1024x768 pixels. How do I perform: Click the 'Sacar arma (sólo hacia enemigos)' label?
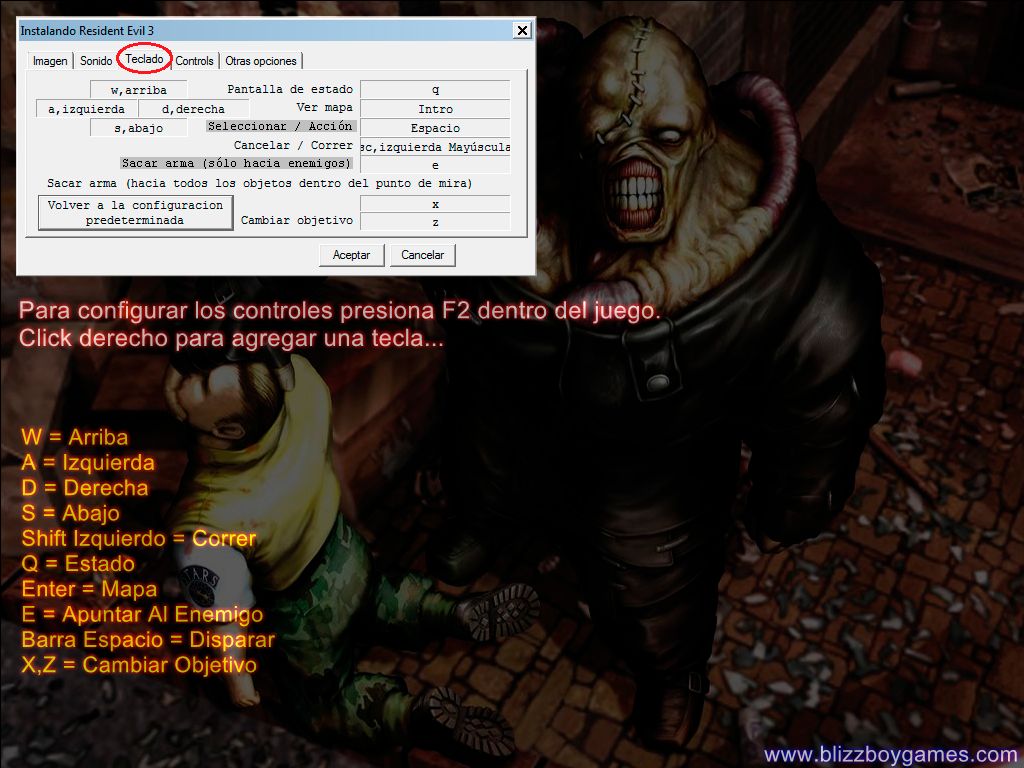[236, 163]
